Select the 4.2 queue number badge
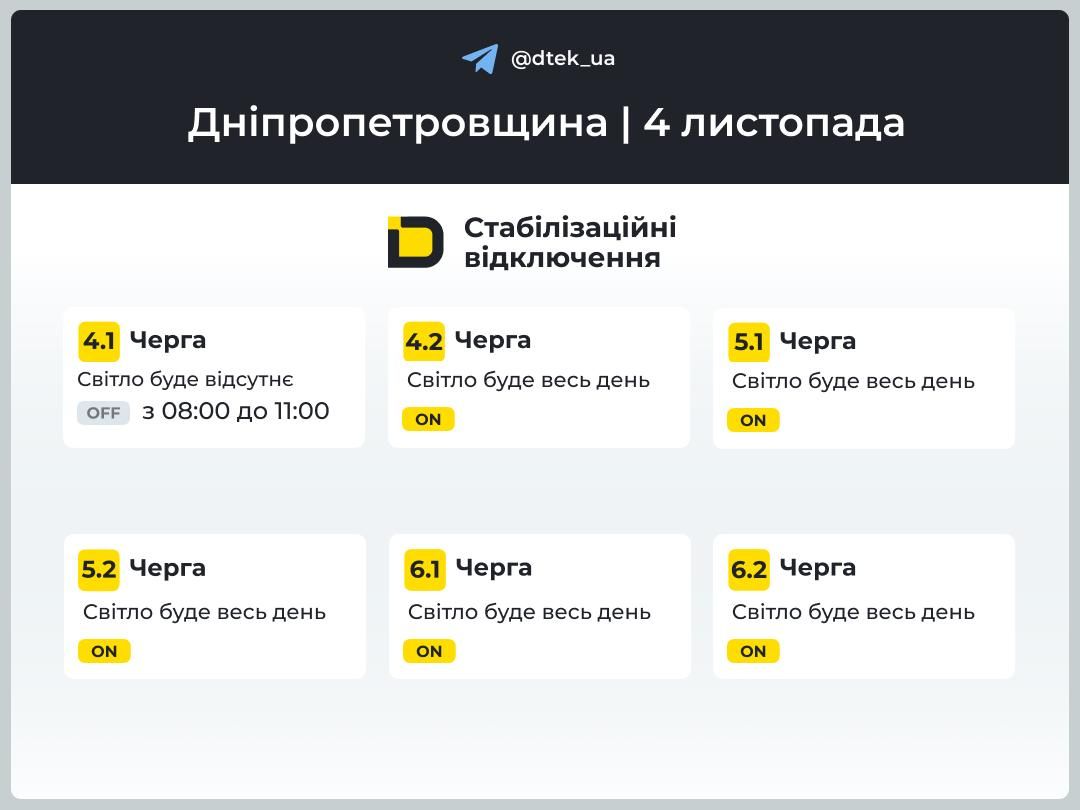This screenshot has width=1080, height=810. point(424,341)
